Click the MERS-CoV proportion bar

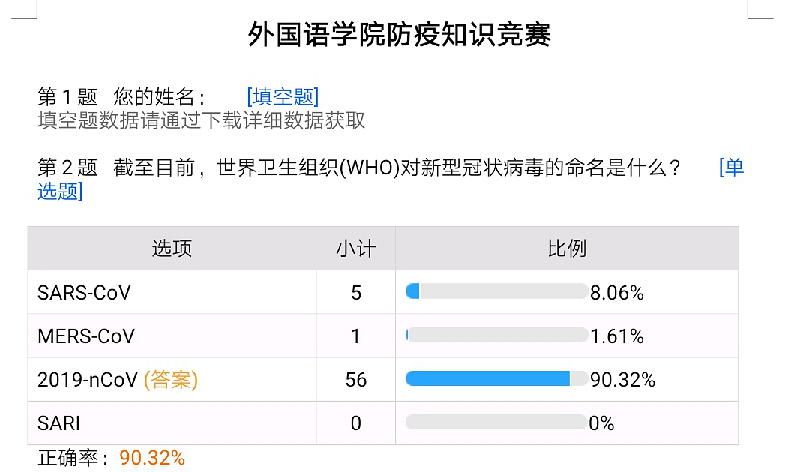(x=496, y=336)
